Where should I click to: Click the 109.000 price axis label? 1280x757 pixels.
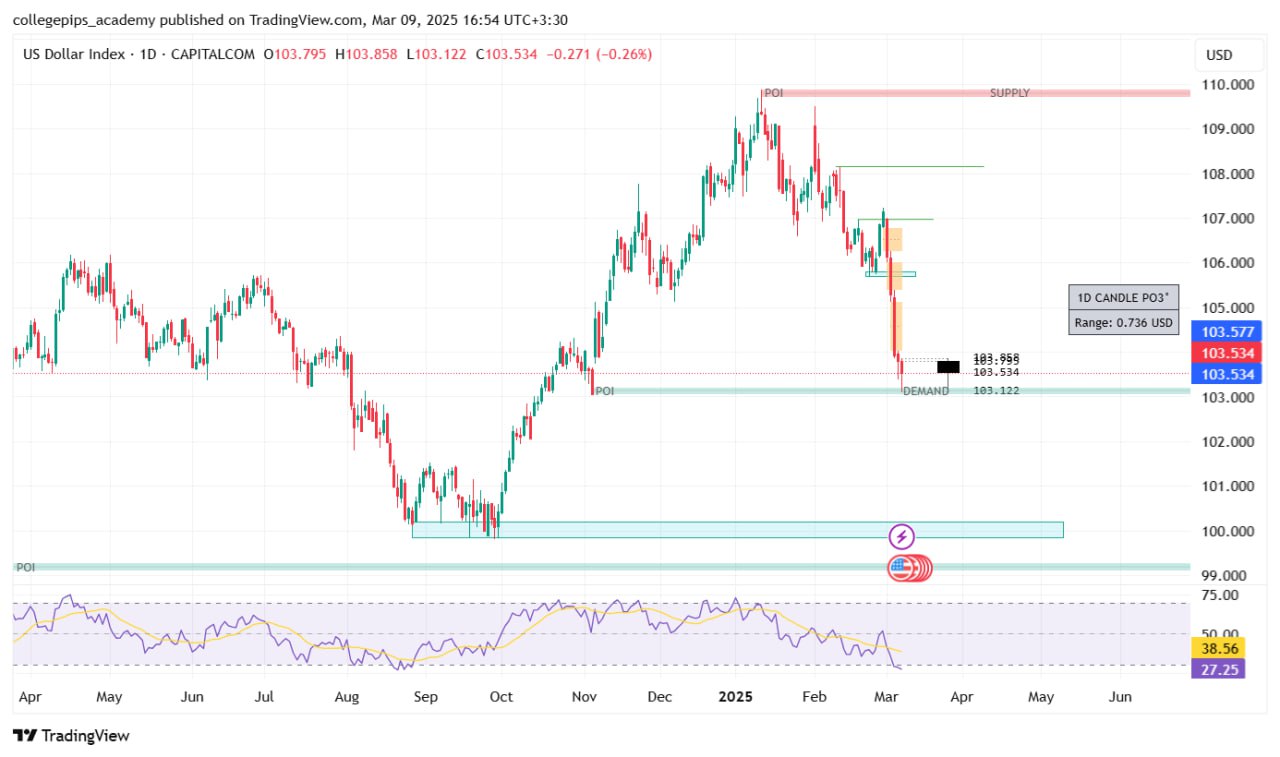pos(1227,129)
